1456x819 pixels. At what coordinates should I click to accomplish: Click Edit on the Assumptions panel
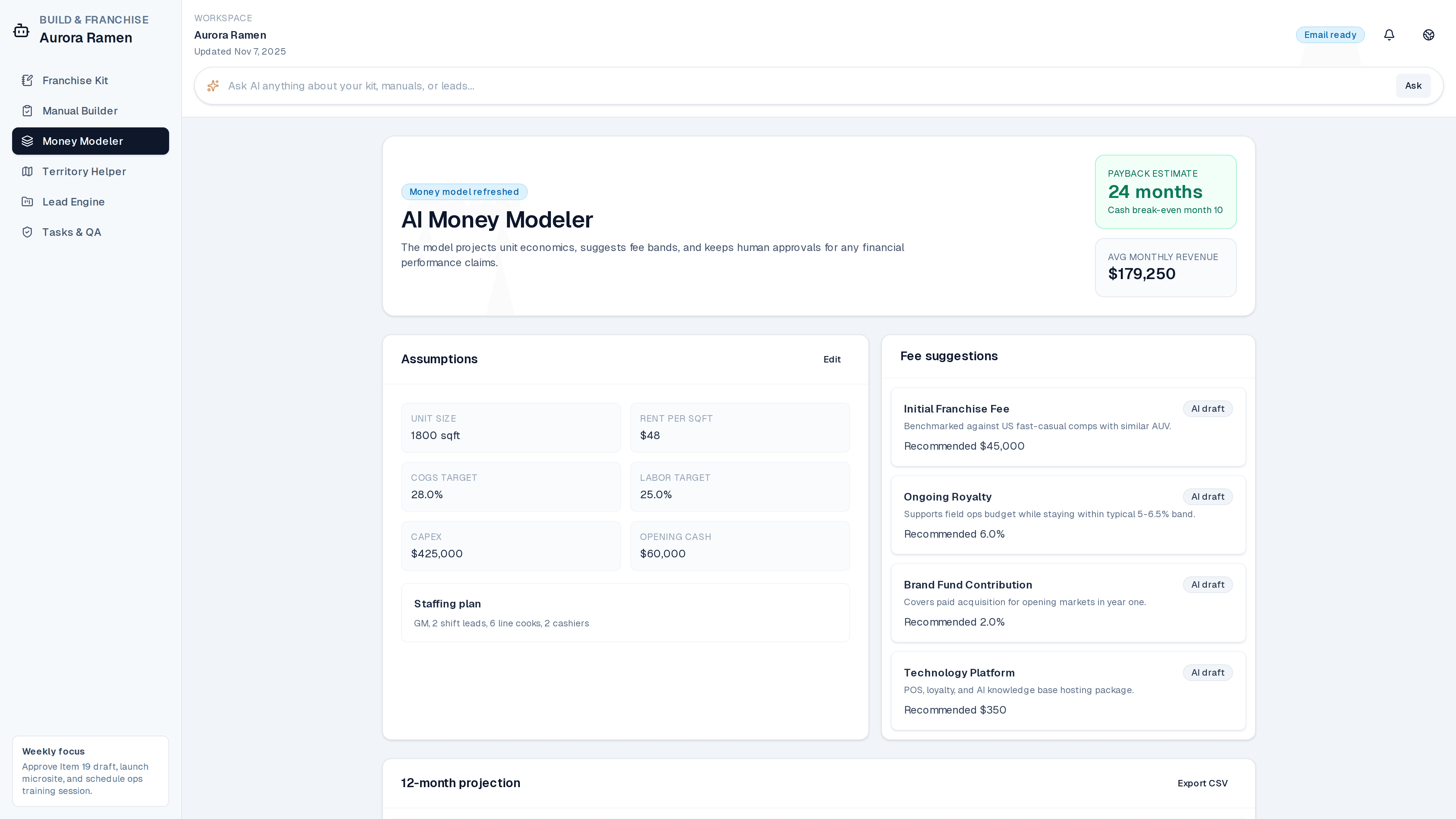832,359
